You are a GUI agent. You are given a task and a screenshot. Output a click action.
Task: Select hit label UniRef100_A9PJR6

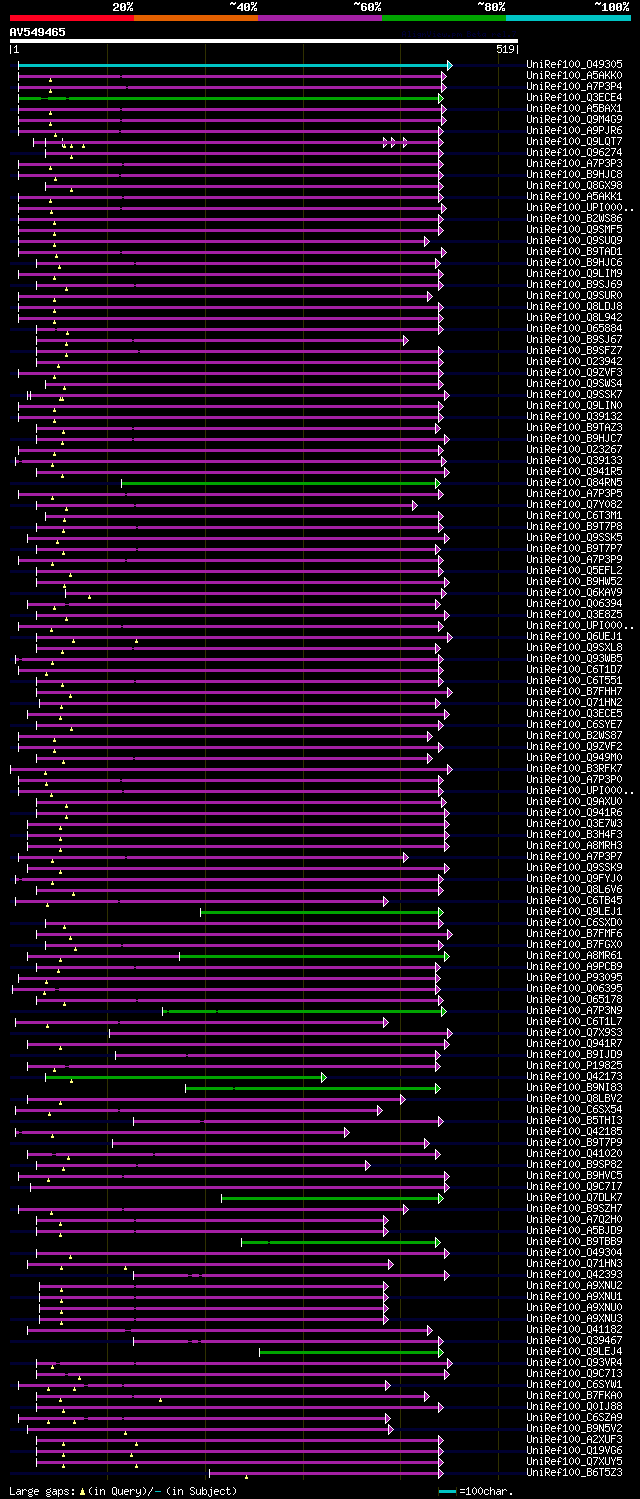[x=573, y=131]
